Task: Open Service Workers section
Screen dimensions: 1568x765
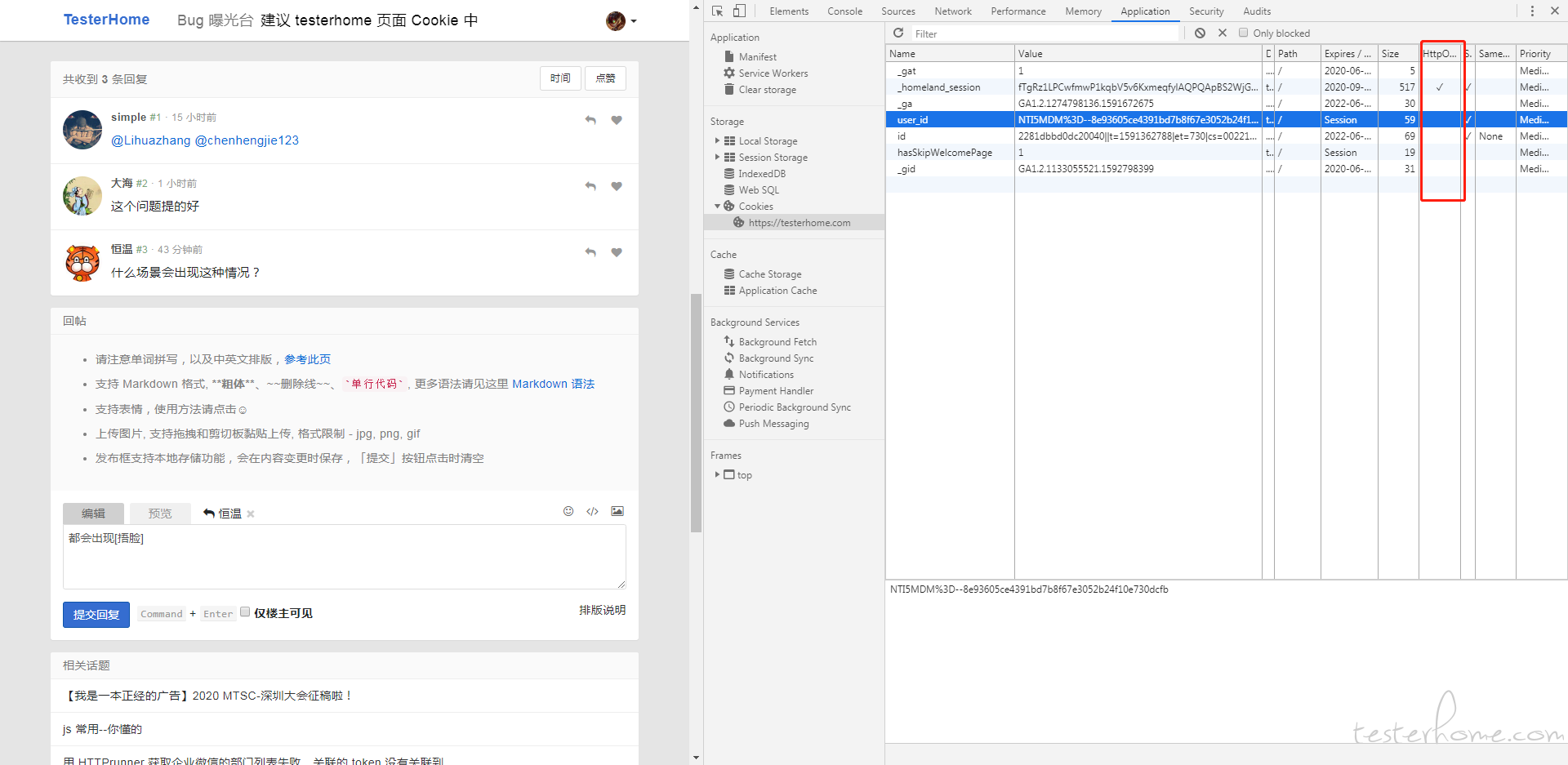Action: 773,73
